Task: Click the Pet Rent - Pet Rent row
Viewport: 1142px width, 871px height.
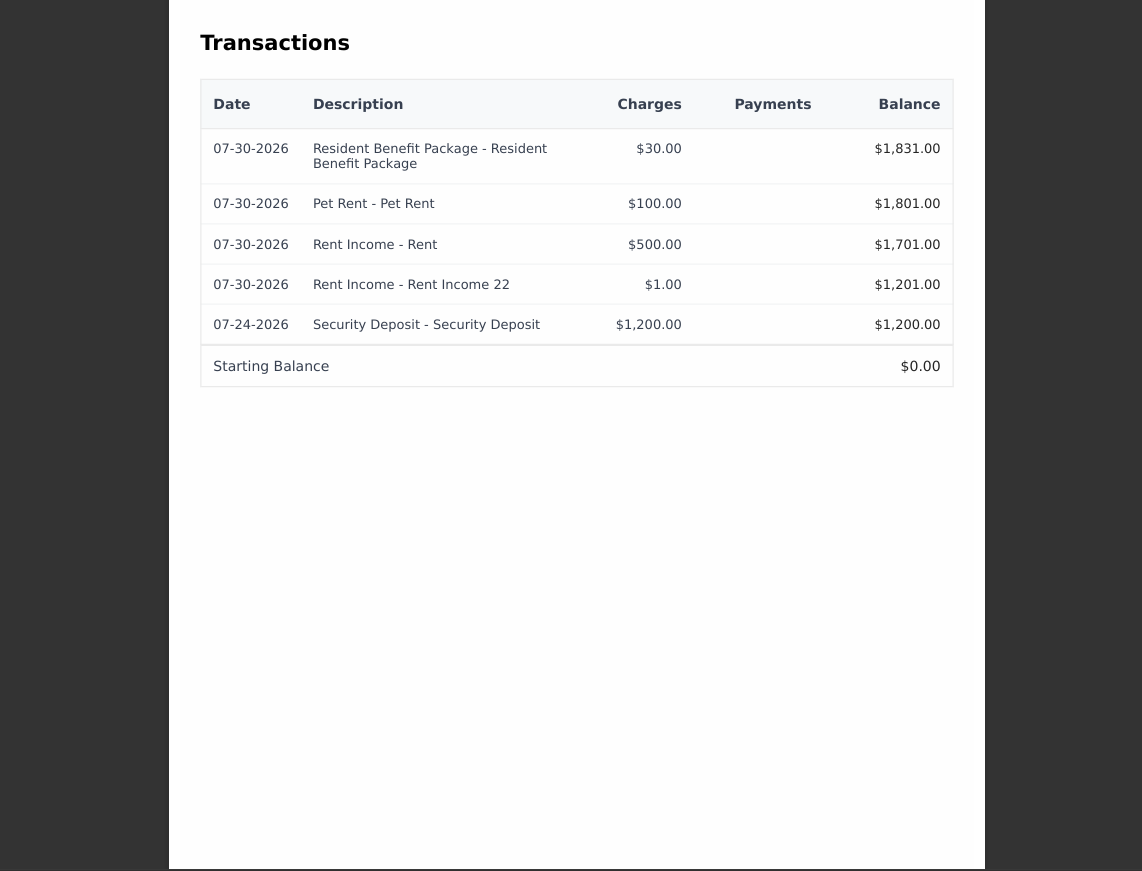Action: pyautogui.click(x=577, y=204)
